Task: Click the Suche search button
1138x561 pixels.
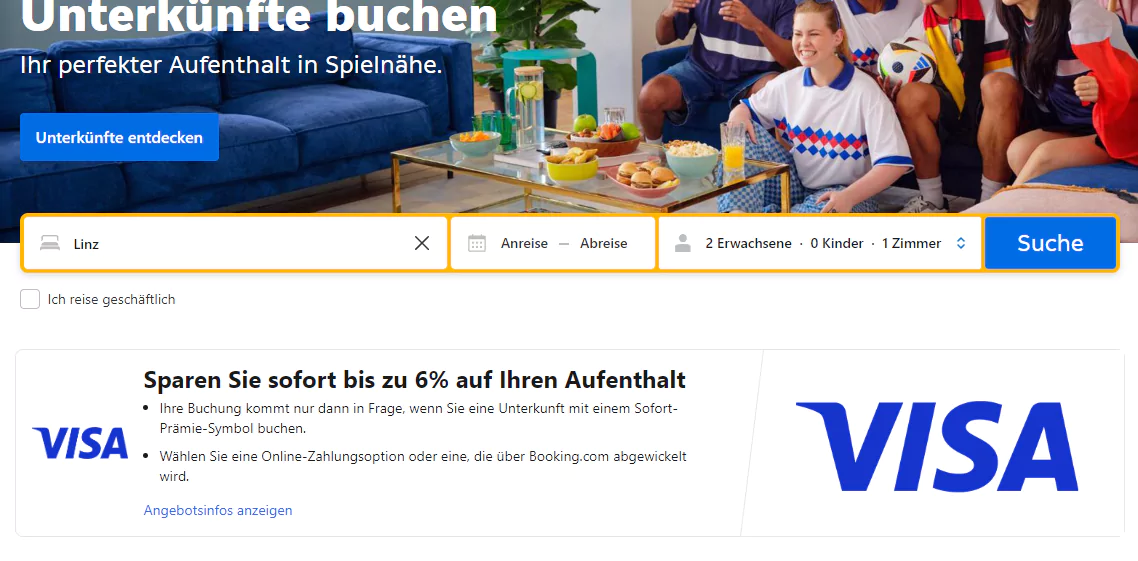Action: pyautogui.click(x=1050, y=243)
